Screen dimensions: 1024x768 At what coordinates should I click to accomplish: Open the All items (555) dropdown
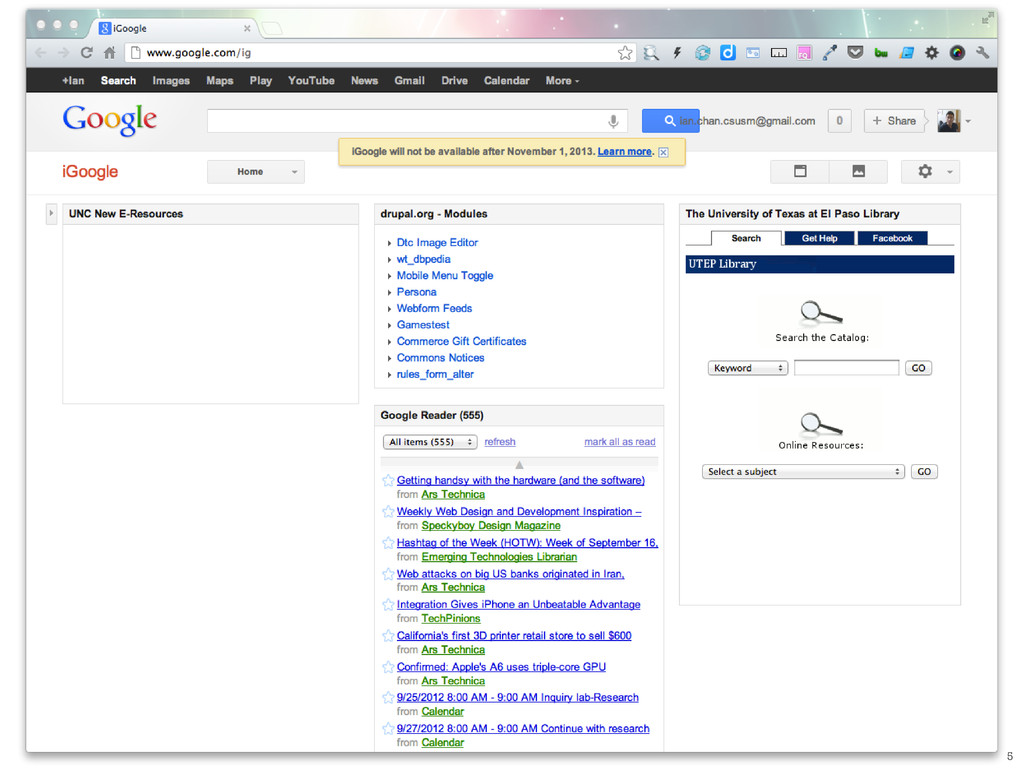coord(430,442)
